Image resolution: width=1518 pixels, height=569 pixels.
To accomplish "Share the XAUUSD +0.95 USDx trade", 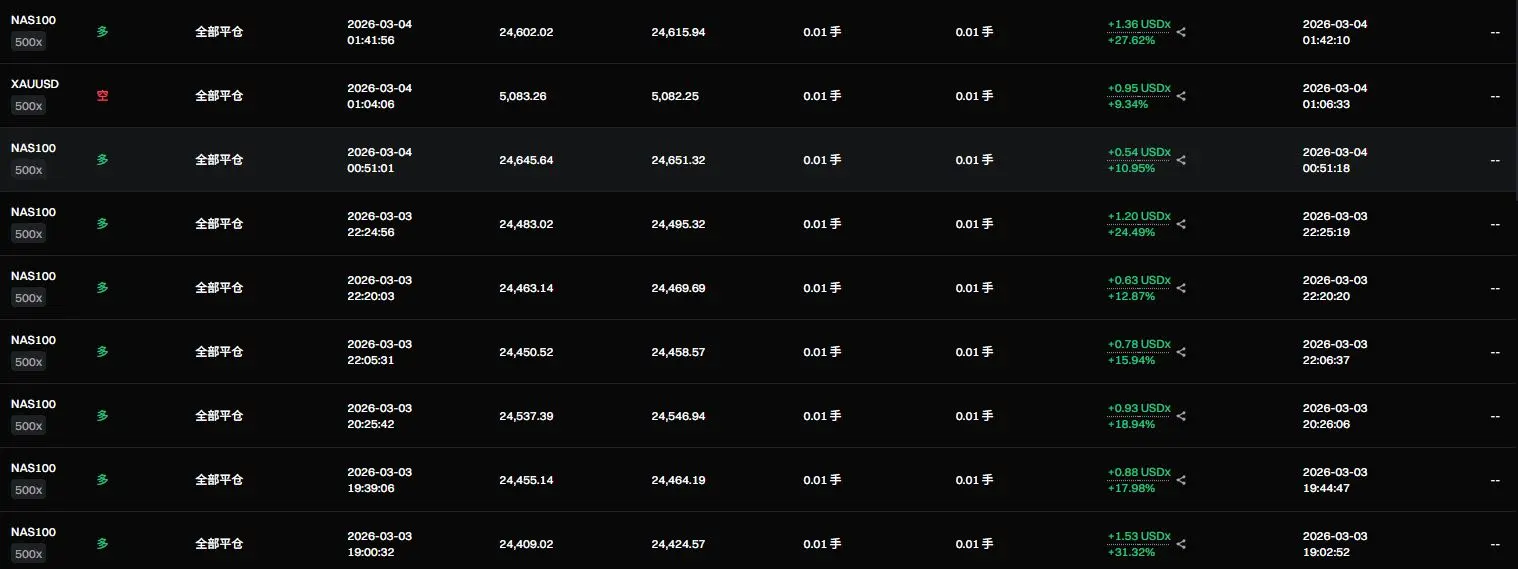I will pos(1181,96).
